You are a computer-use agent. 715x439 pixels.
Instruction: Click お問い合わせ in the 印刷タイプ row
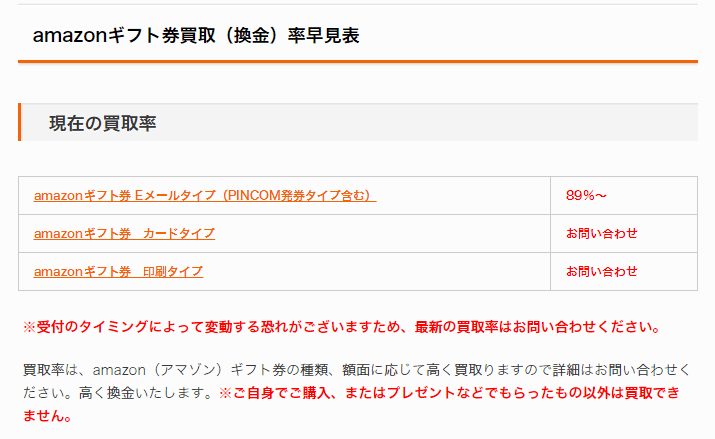601,272
